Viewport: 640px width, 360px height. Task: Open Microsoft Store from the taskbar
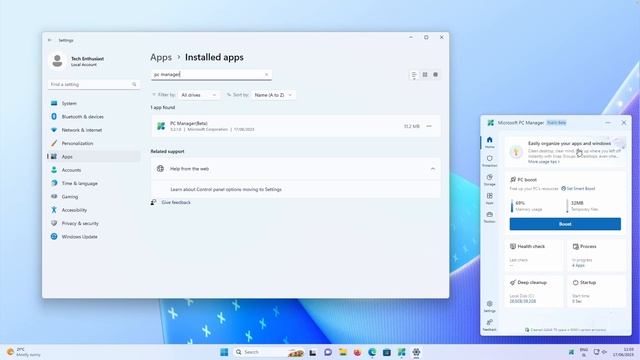click(x=387, y=352)
